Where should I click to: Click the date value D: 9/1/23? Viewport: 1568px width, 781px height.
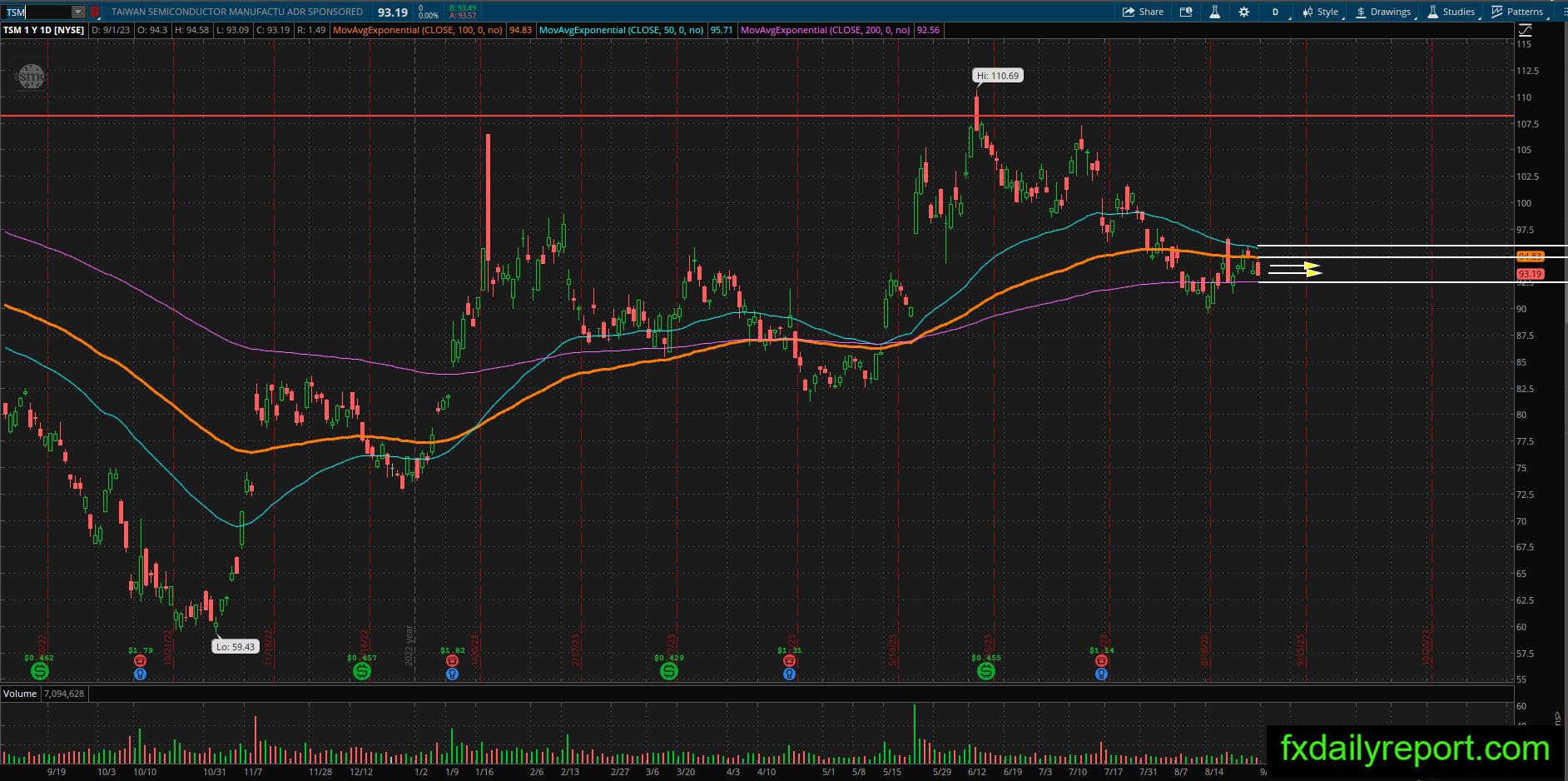(111, 30)
